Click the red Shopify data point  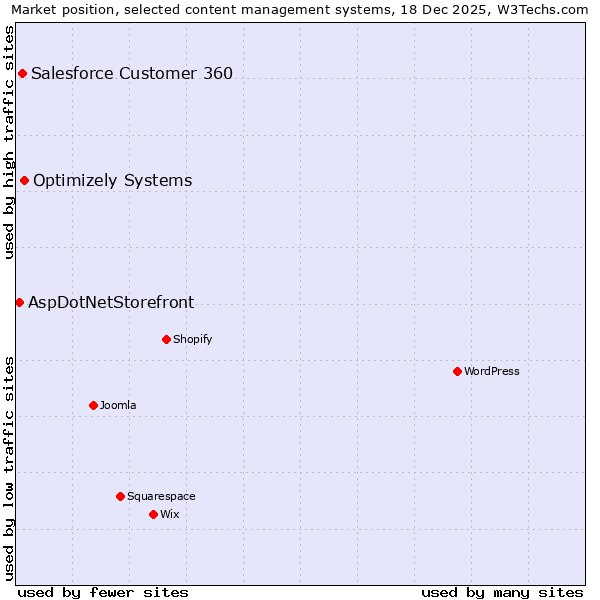(x=166, y=339)
